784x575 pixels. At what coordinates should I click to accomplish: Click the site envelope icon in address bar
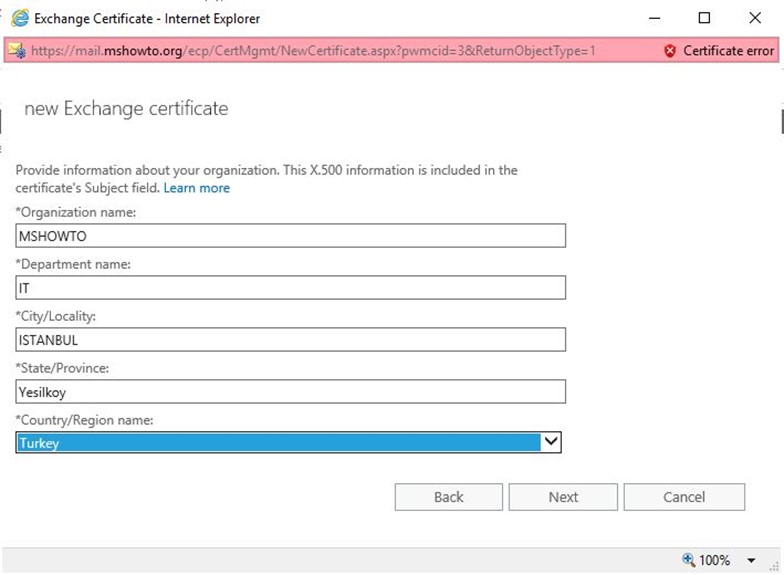pyautogui.click(x=17, y=50)
